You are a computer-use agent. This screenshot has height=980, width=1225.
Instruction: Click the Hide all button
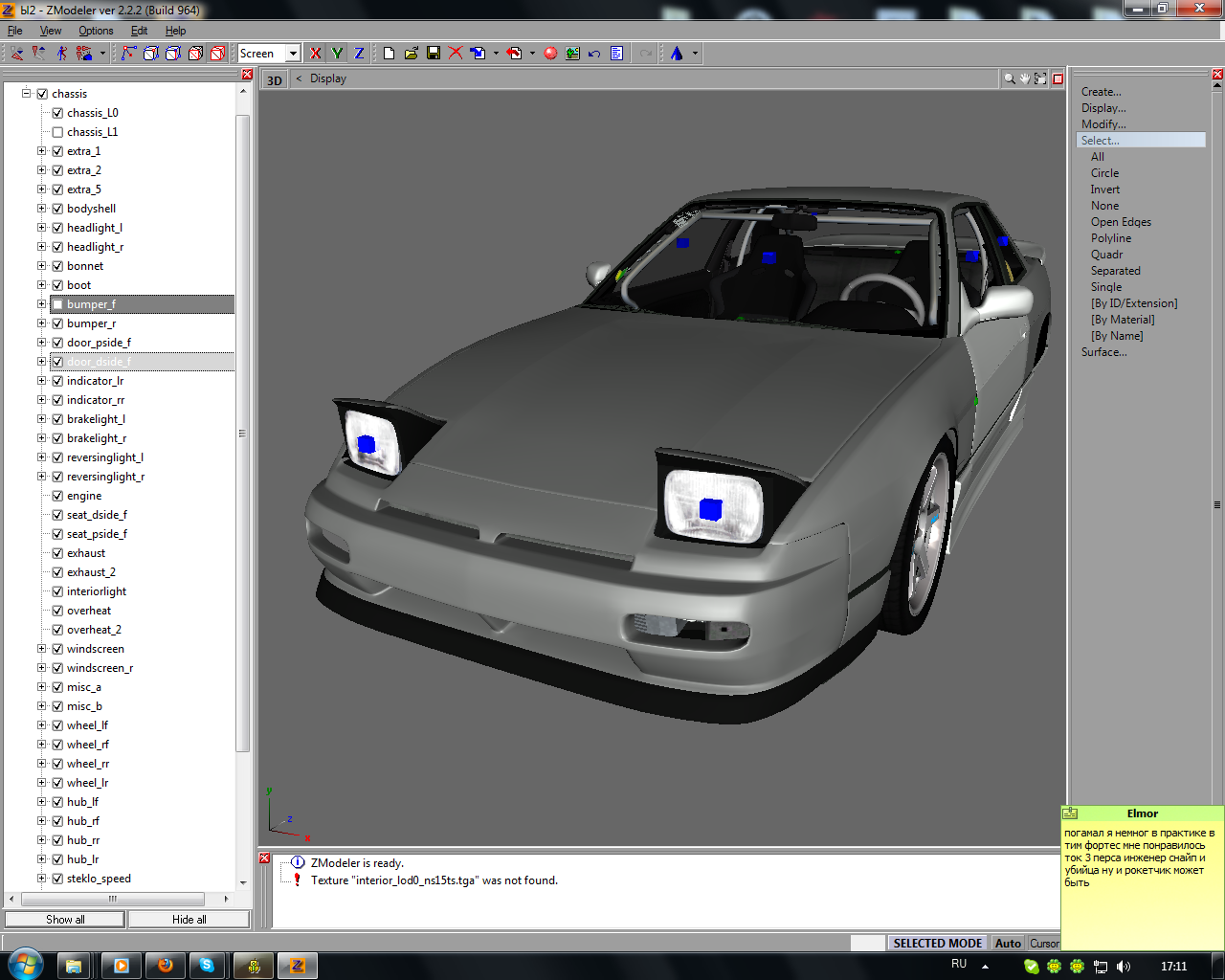[x=189, y=920]
